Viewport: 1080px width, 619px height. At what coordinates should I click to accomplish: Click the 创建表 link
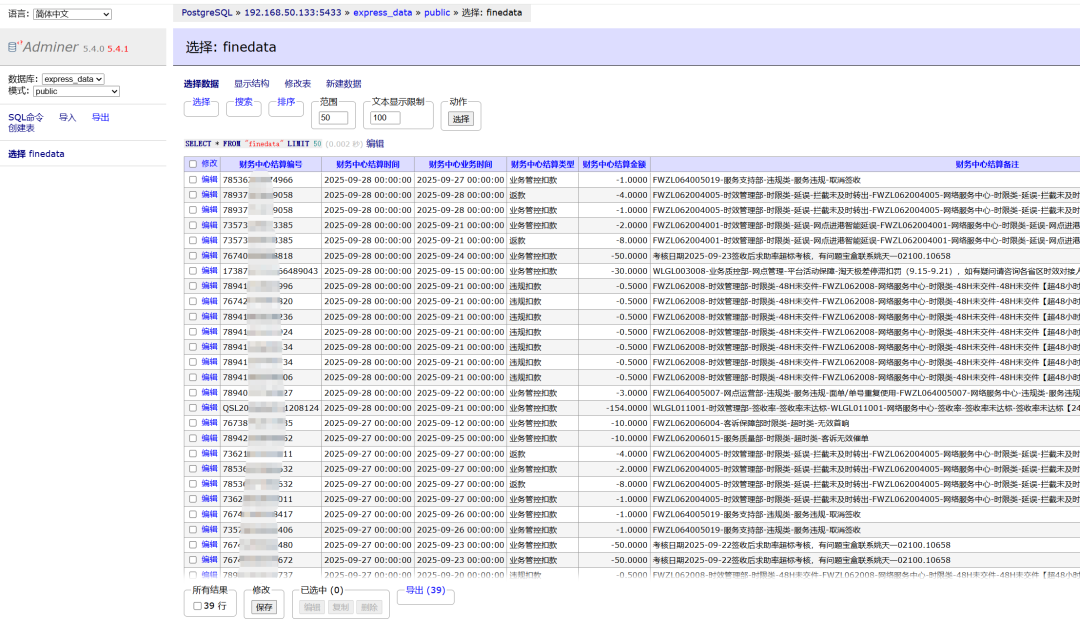21,128
